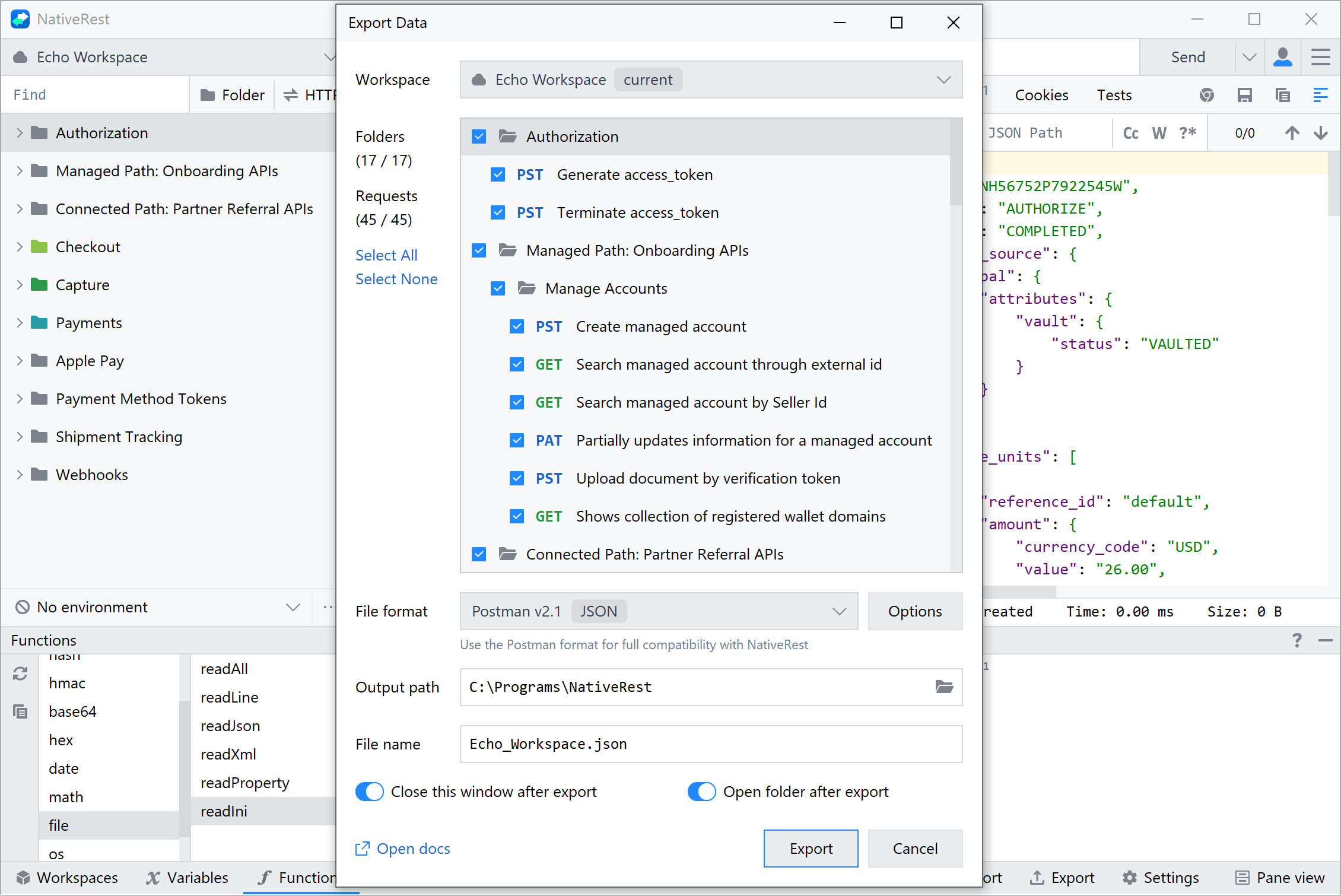This screenshot has width=1341, height=896.
Task: Open the Workspace selection dropdown
Action: coord(943,80)
